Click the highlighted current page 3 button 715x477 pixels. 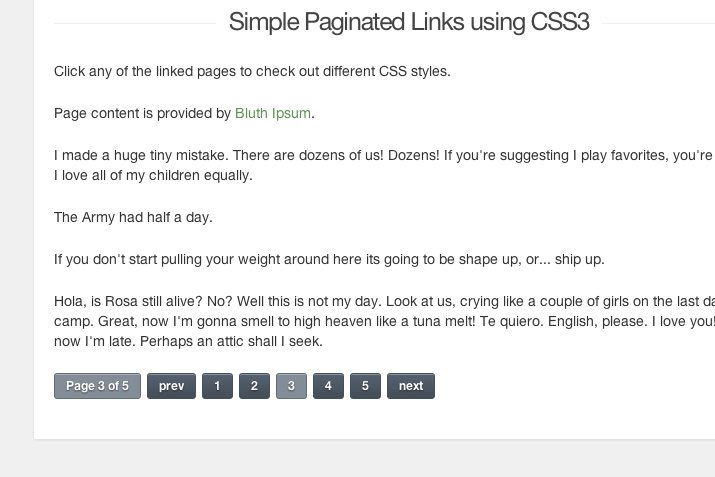(291, 386)
